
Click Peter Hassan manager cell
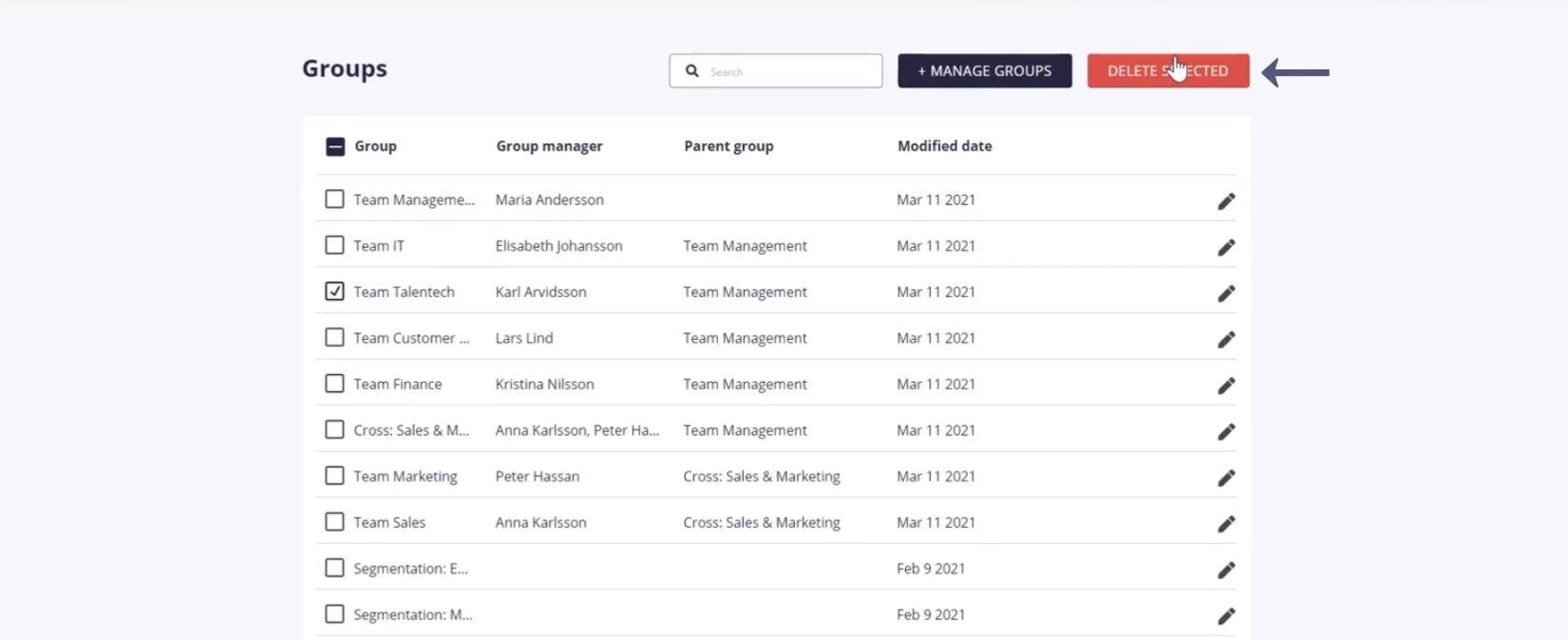(537, 476)
